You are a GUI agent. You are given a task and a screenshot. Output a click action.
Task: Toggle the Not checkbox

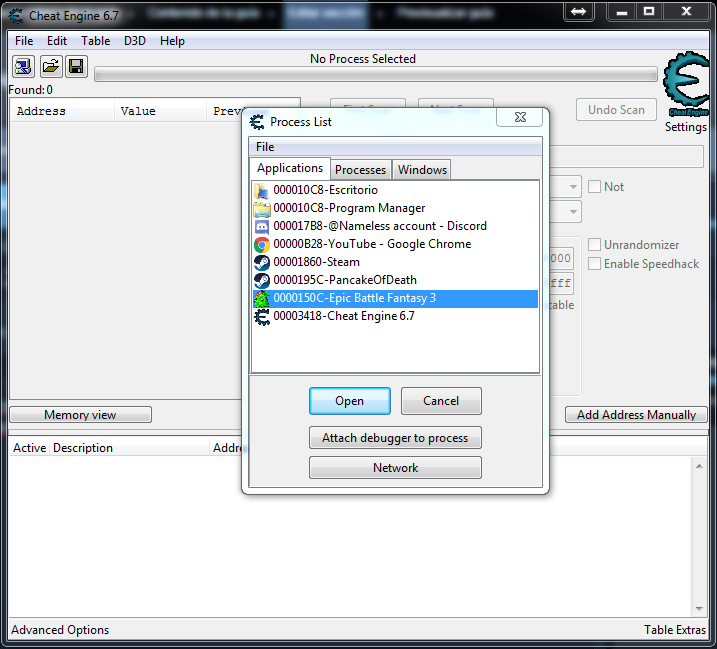(x=594, y=187)
